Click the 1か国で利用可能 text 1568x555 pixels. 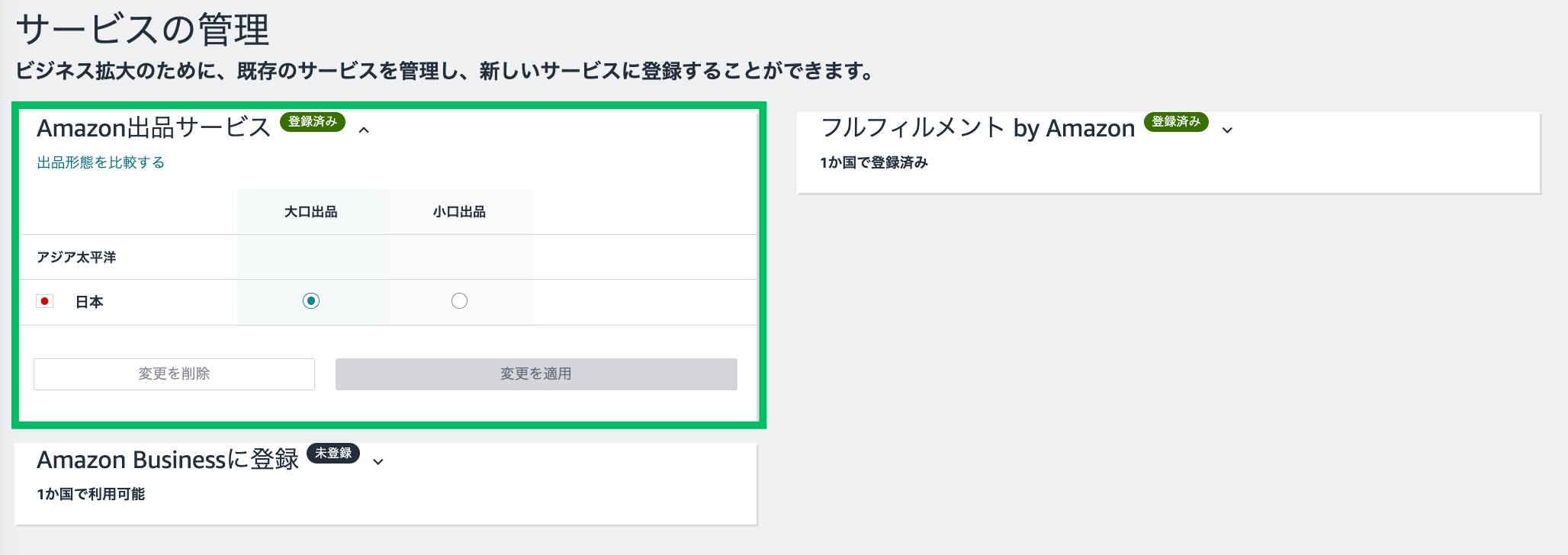pyautogui.click(x=91, y=494)
